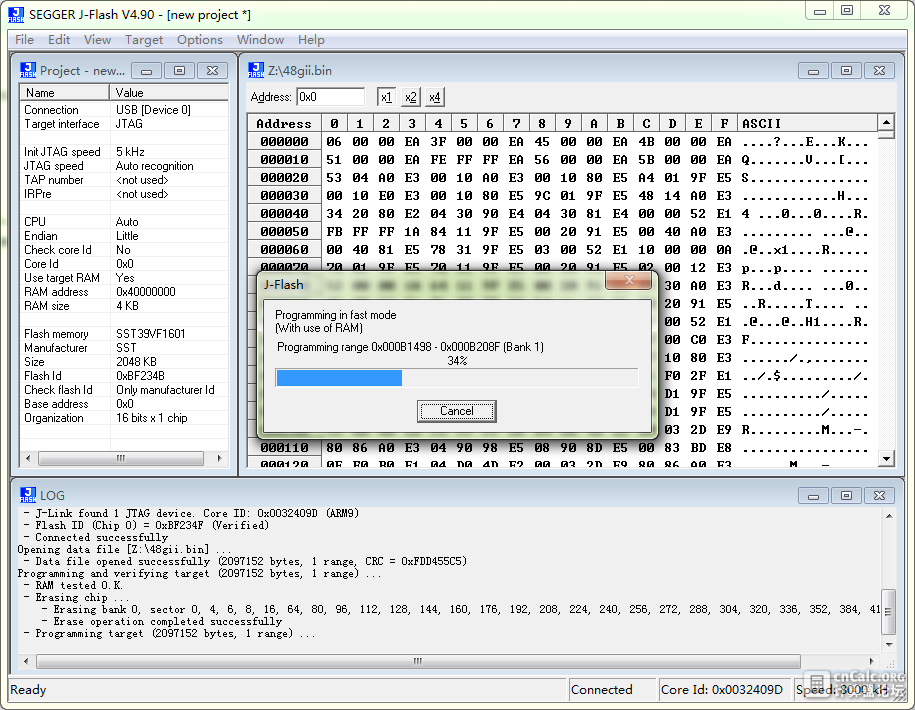
Task: Select the Flash memory SST39VF1601 row
Action: click(124, 334)
